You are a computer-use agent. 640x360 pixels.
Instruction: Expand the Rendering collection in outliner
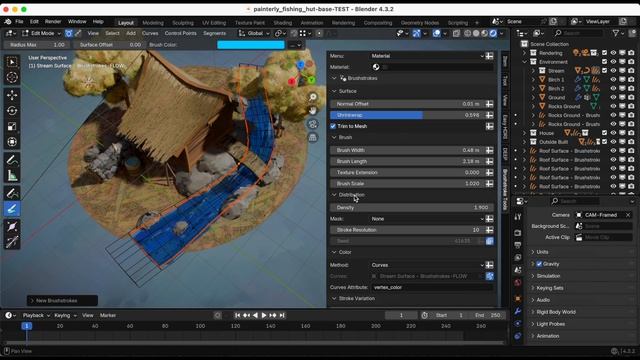524,53
